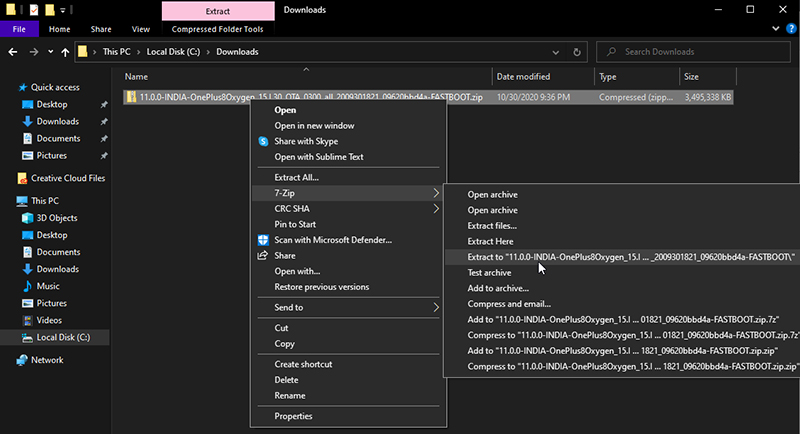800x434 pixels.
Task: Click the Skype icon beside Share with Skype
Action: click(263, 142)
